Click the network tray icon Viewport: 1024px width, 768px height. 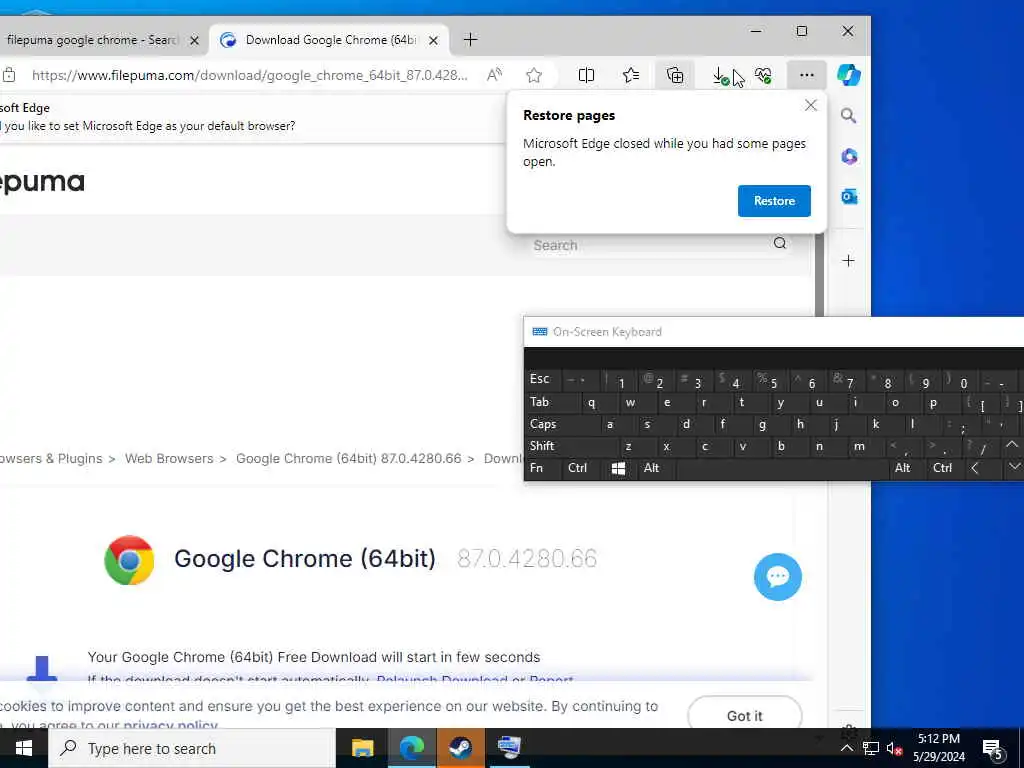(x=870, y=748)
